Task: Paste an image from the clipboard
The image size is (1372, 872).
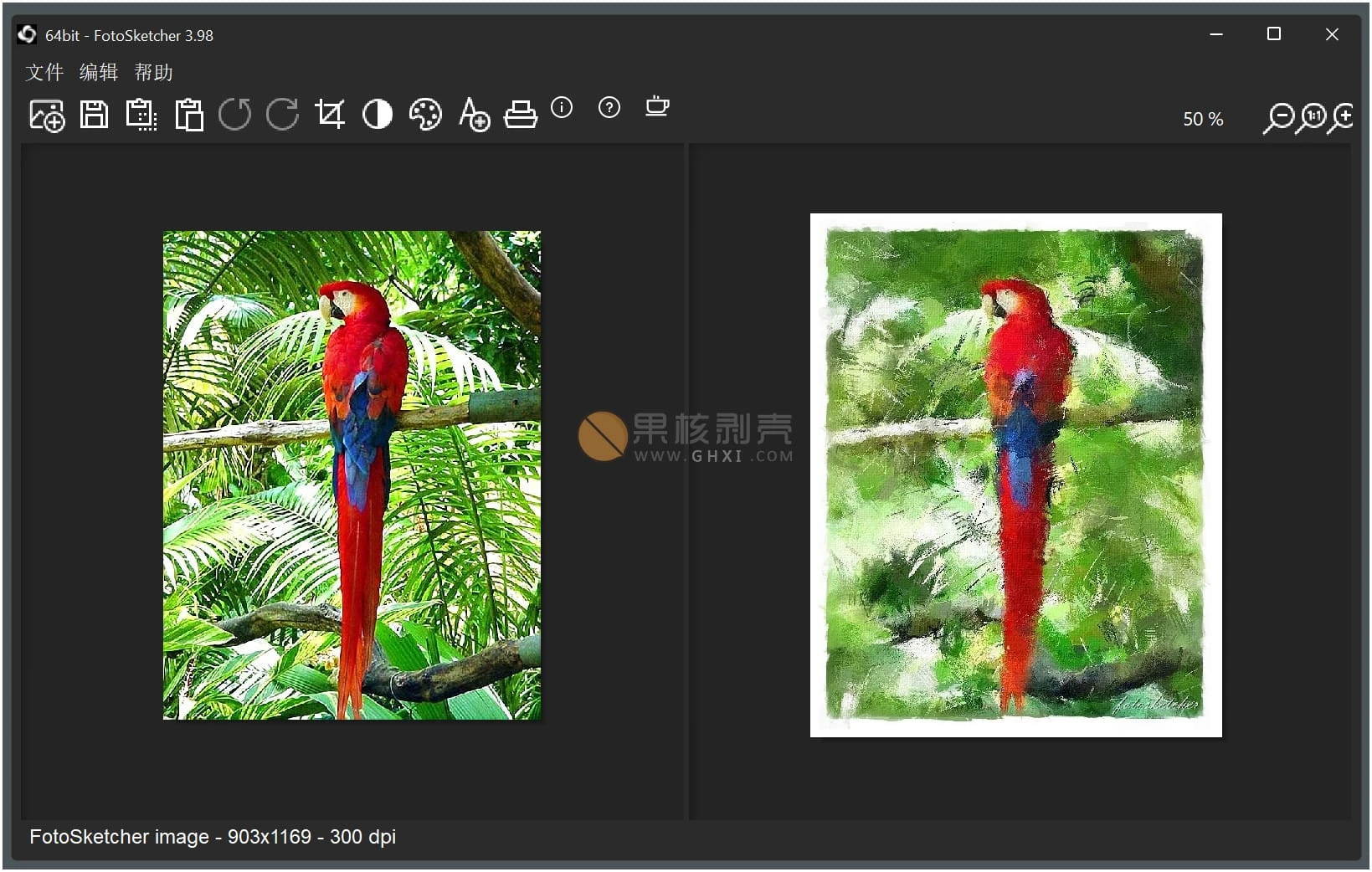Action: tap(189, 115)
